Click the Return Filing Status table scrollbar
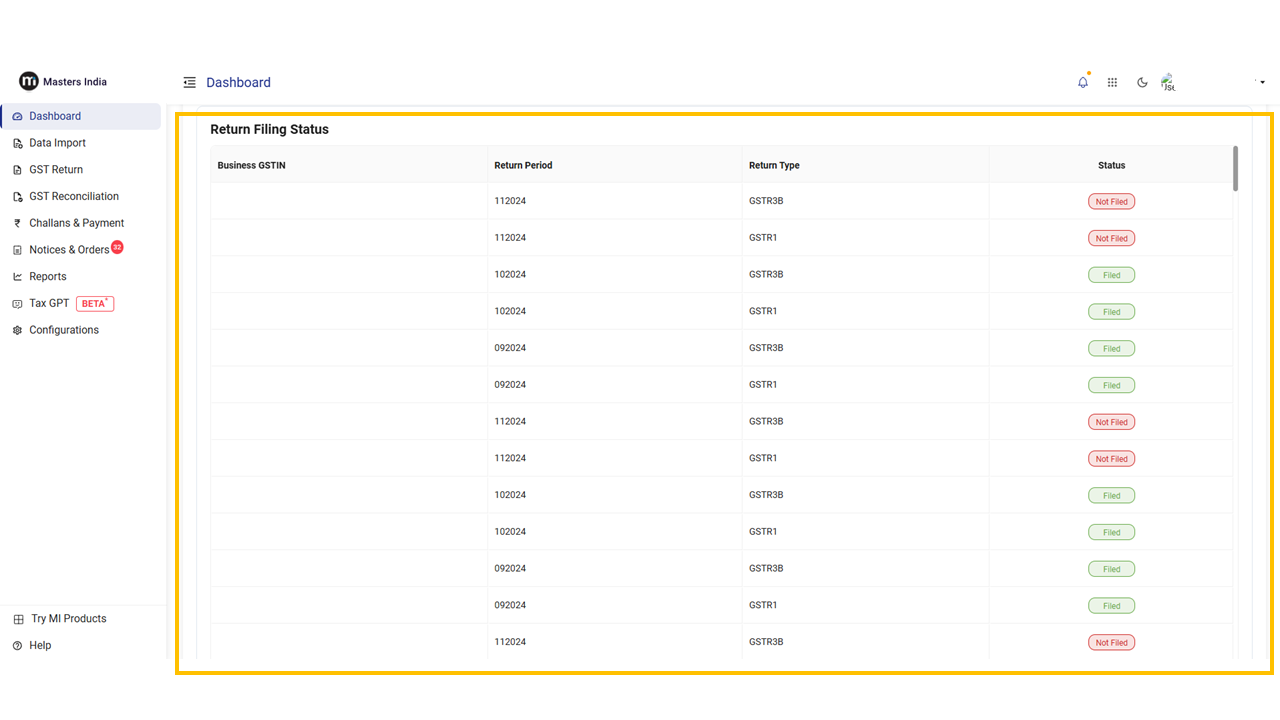The width and height of the screenshot is (1280, 720). tap(1235, 168)
